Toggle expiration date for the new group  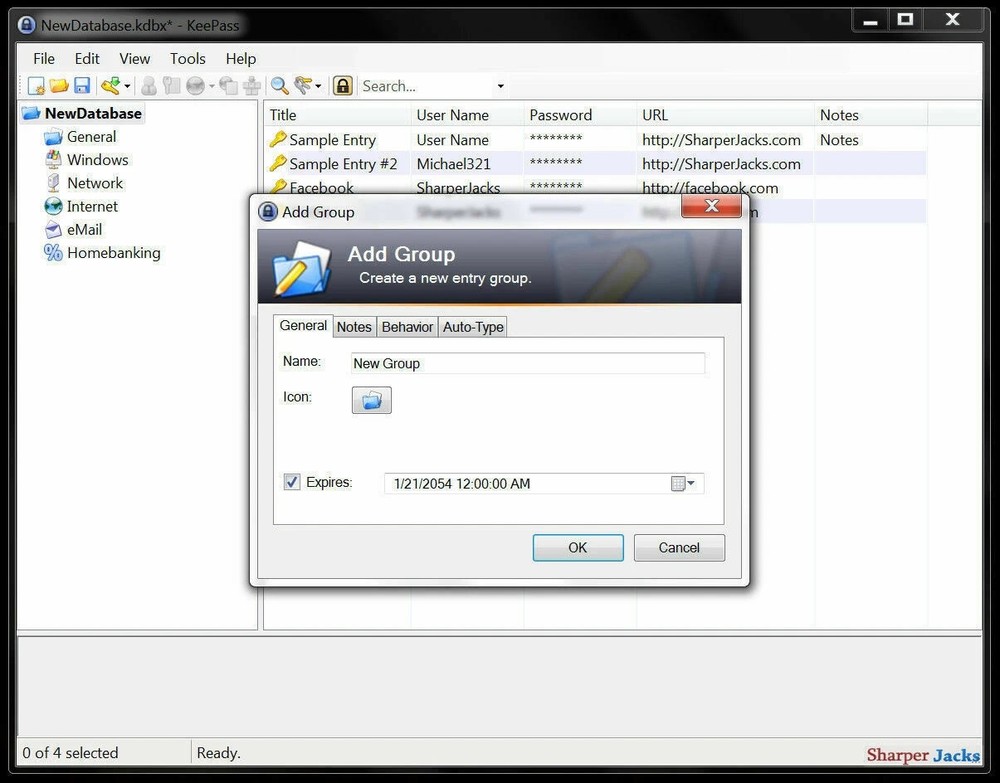291,482
